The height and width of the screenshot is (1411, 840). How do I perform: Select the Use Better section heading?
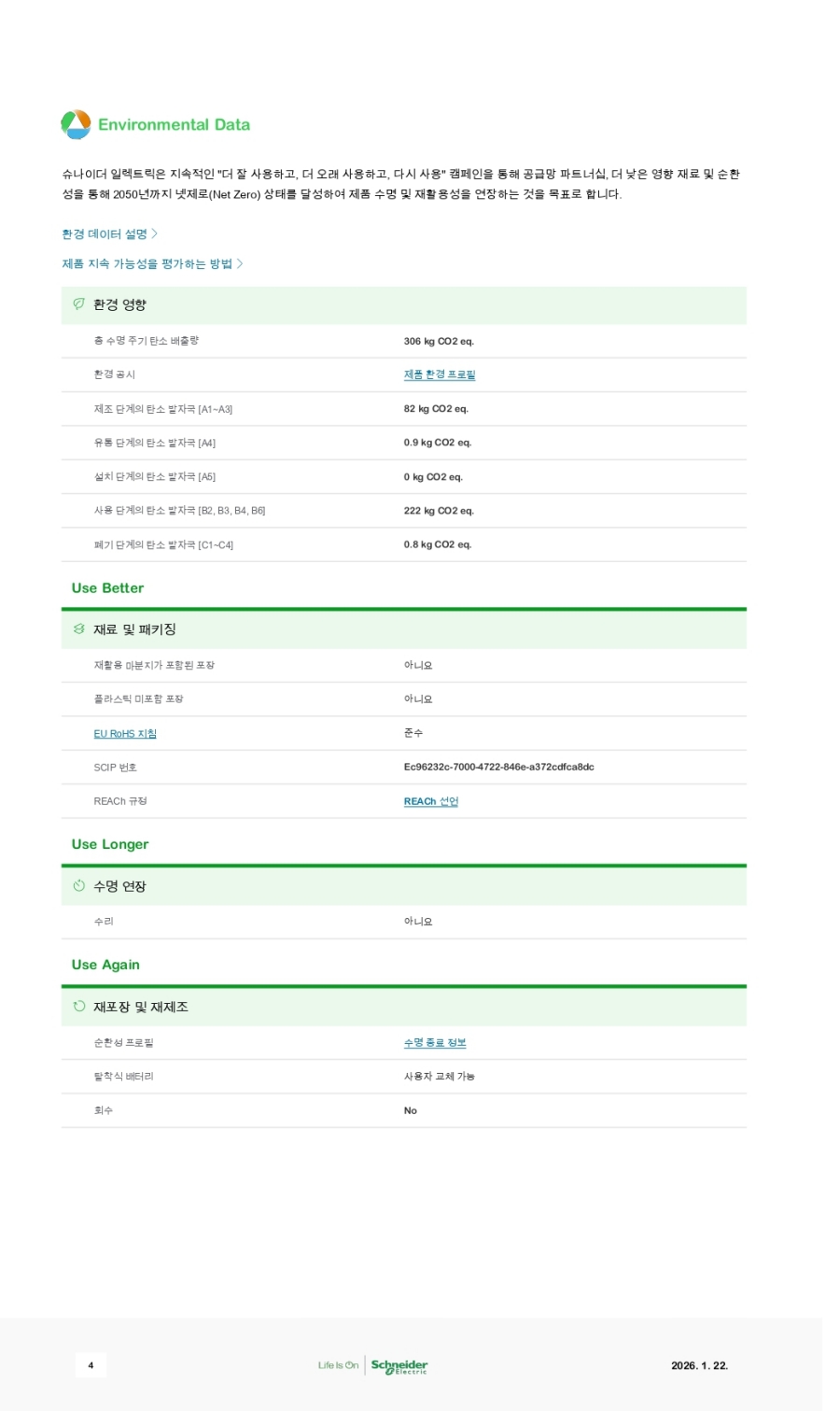(x=107, y=588)
